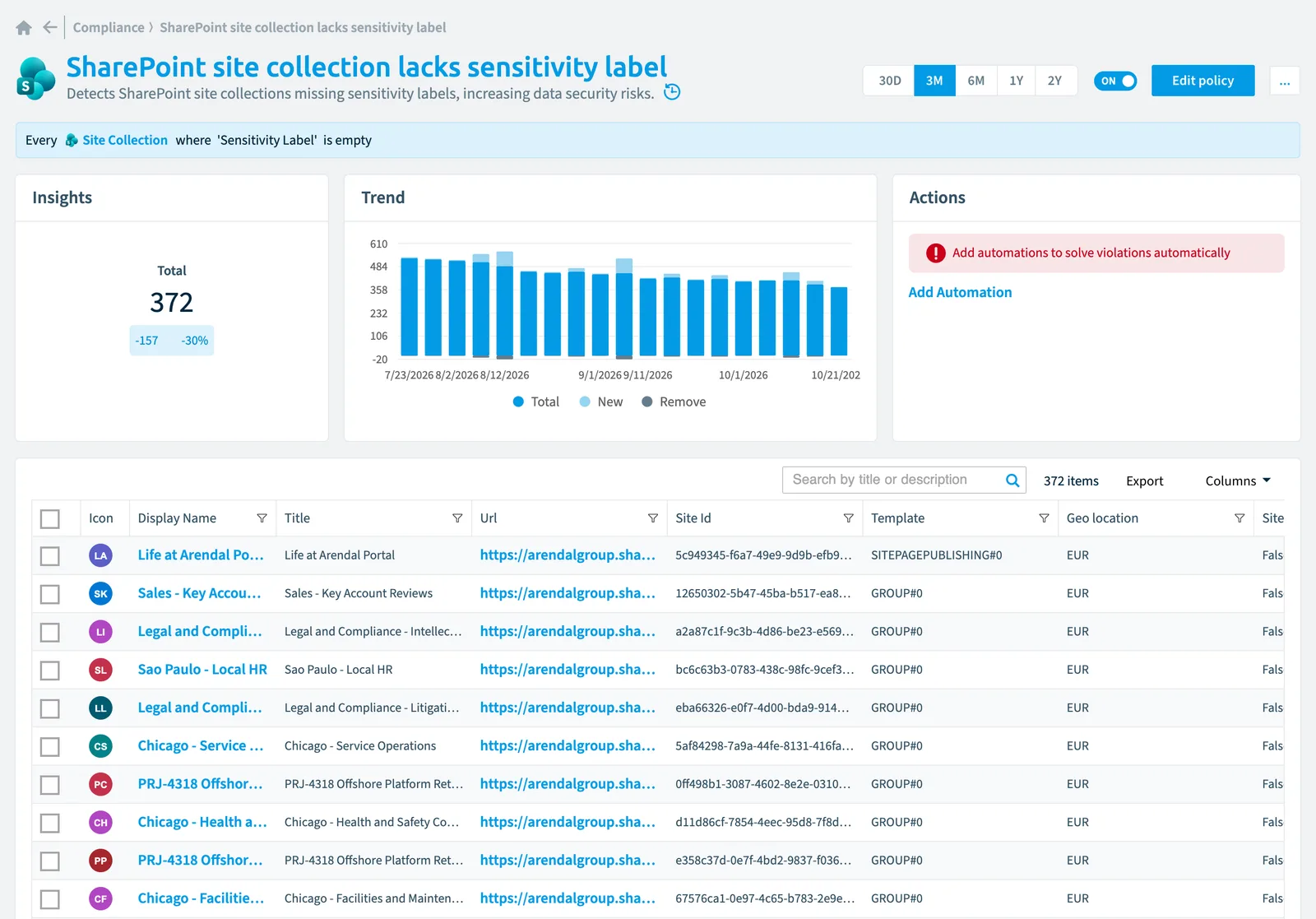Image resolution: width=1316 pixels, height=919 pixels.
Task: Select the Sales - Key Account row checkbox
Action: coord(50,594)
